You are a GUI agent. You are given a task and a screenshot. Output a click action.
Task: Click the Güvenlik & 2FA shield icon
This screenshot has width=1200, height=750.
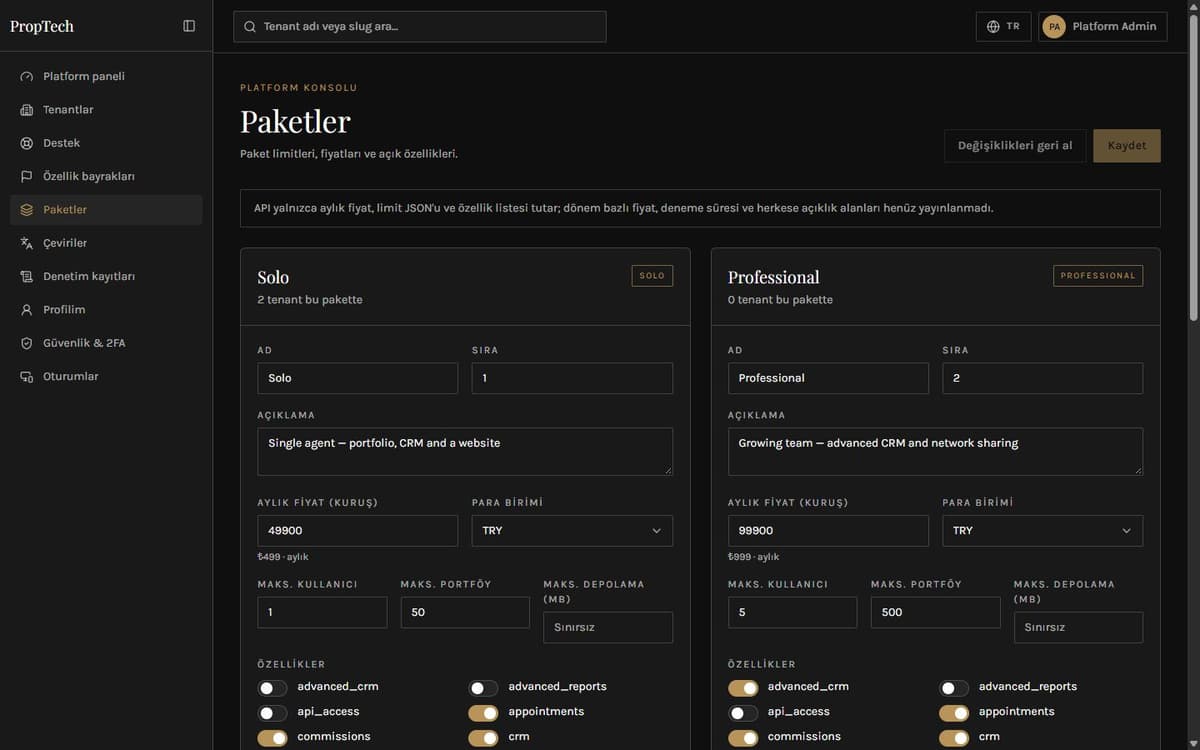pos(27,343)
